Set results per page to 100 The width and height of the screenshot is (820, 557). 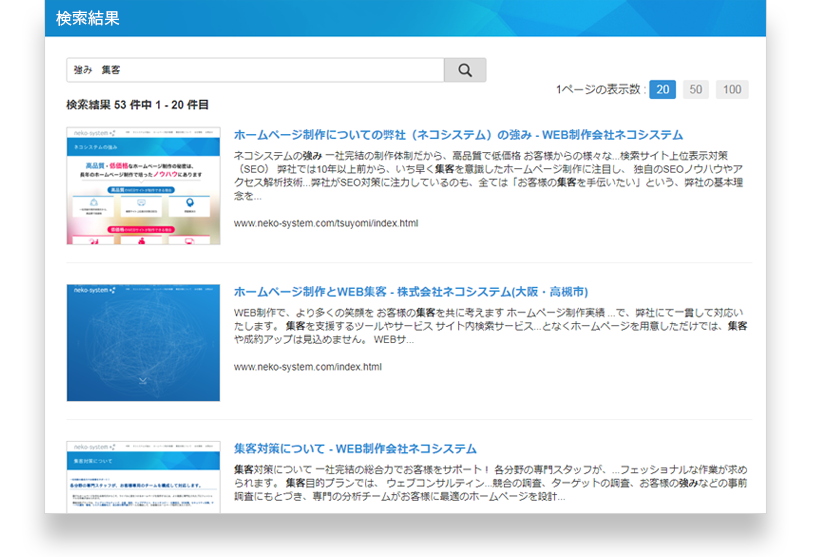732,89
